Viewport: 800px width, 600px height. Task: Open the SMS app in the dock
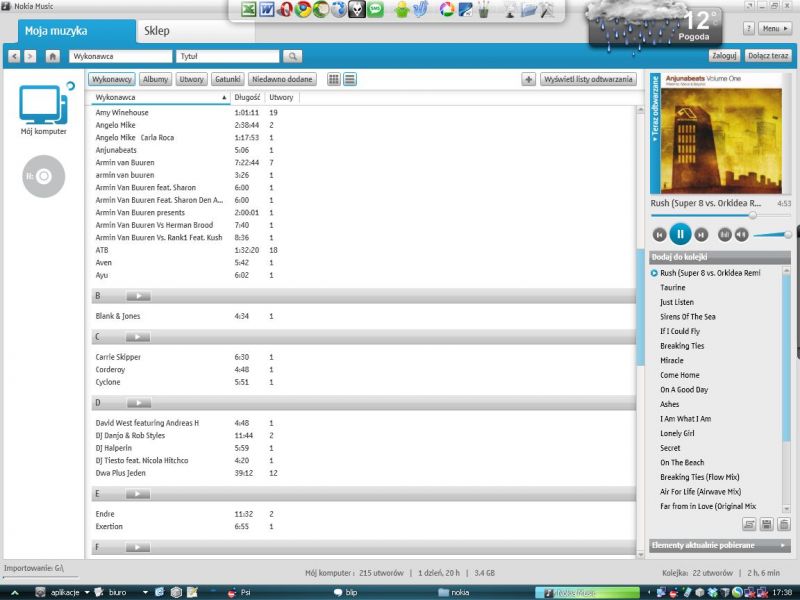pyautogui.click(x=376, y=10)
